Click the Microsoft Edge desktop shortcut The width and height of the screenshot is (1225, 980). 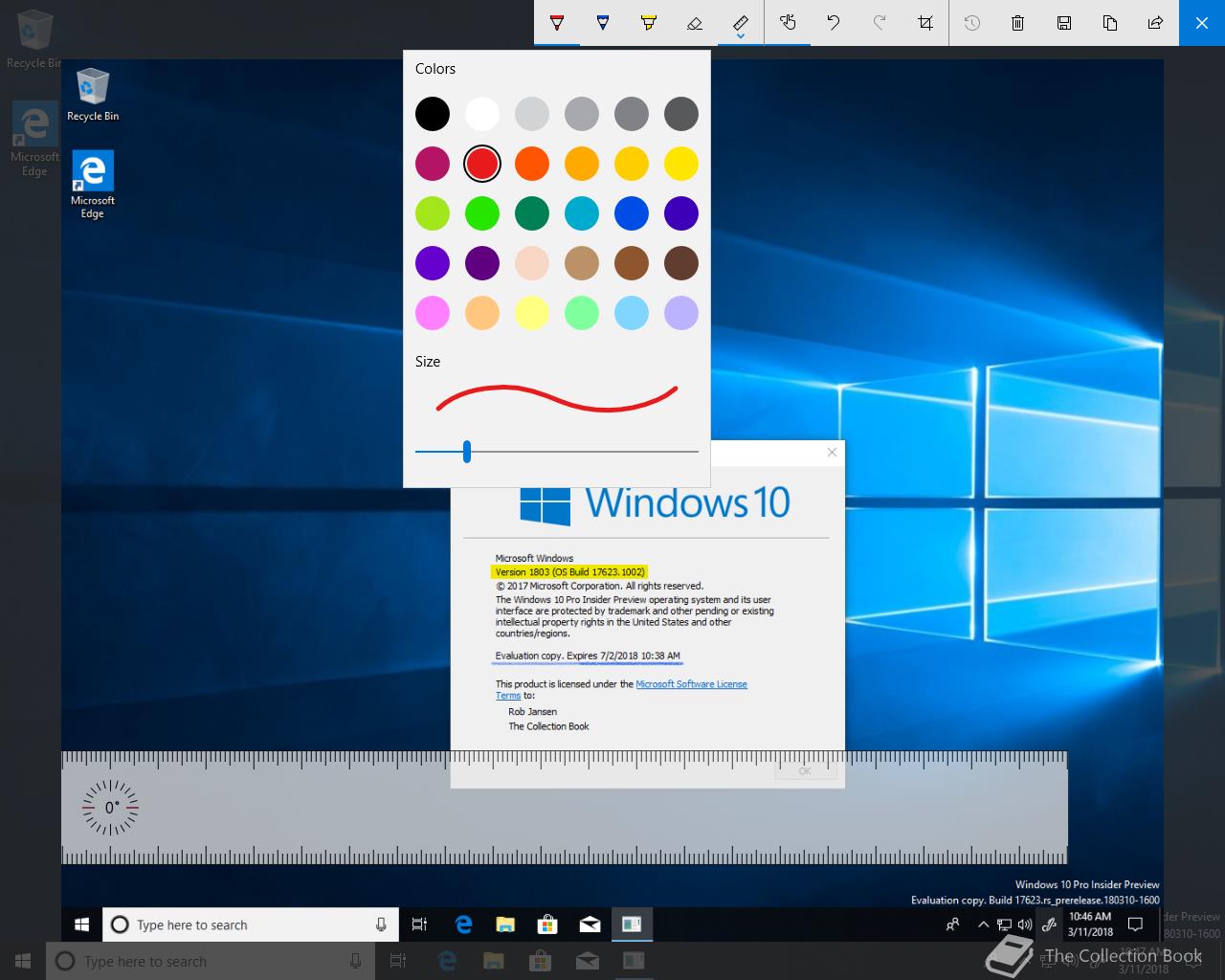pos(92,185)
